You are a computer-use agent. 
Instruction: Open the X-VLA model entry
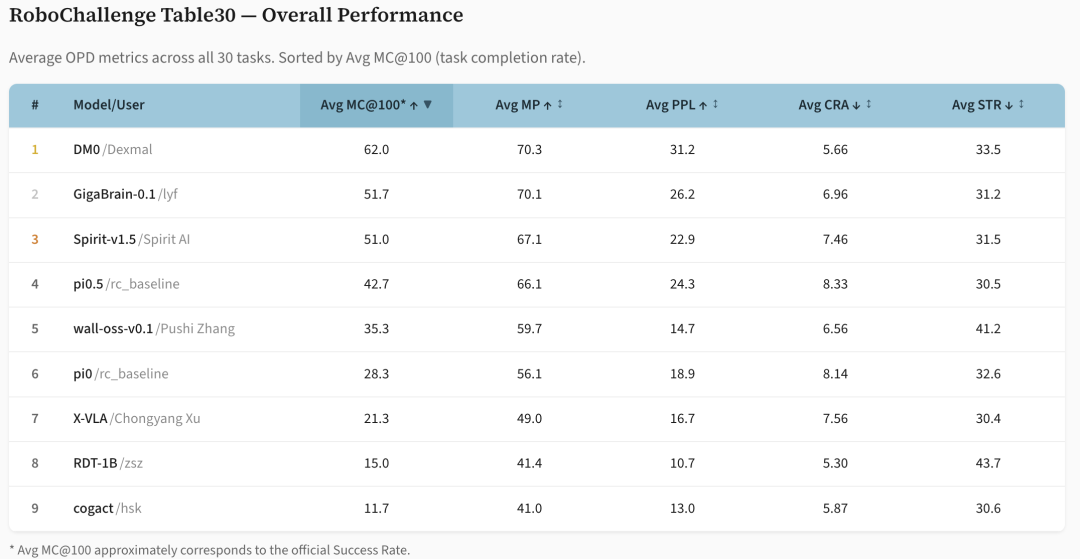pyautogui.click(x=90, y=418)
